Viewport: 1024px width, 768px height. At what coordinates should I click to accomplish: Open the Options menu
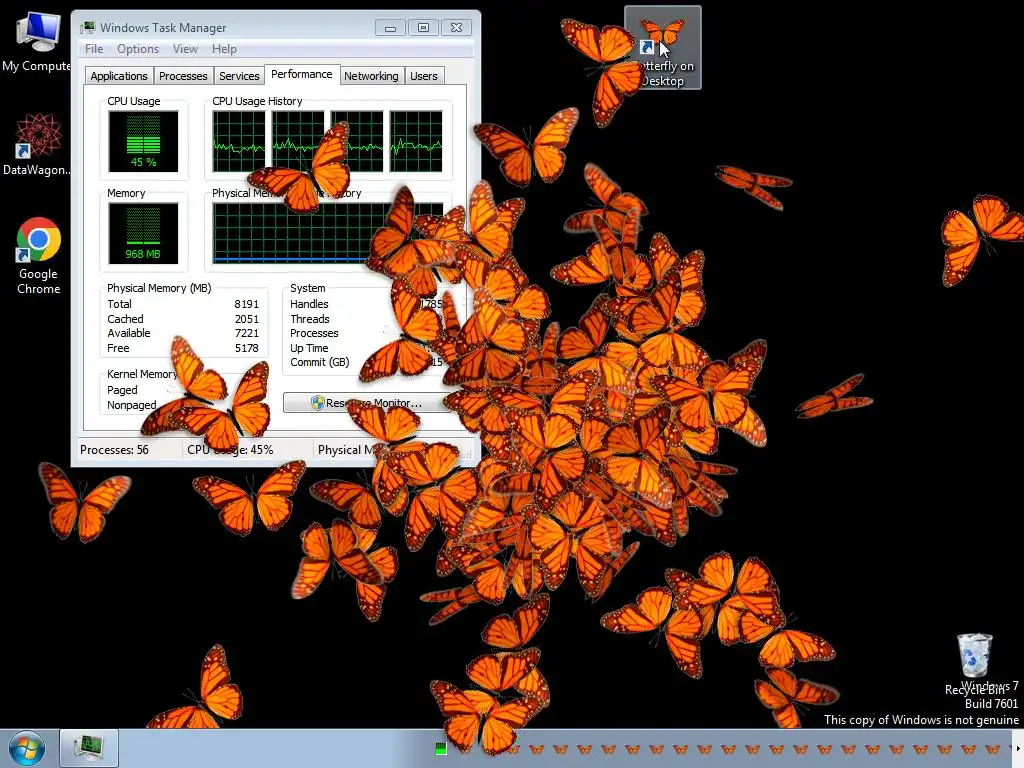pyautogui.click(x=138, y=49)
